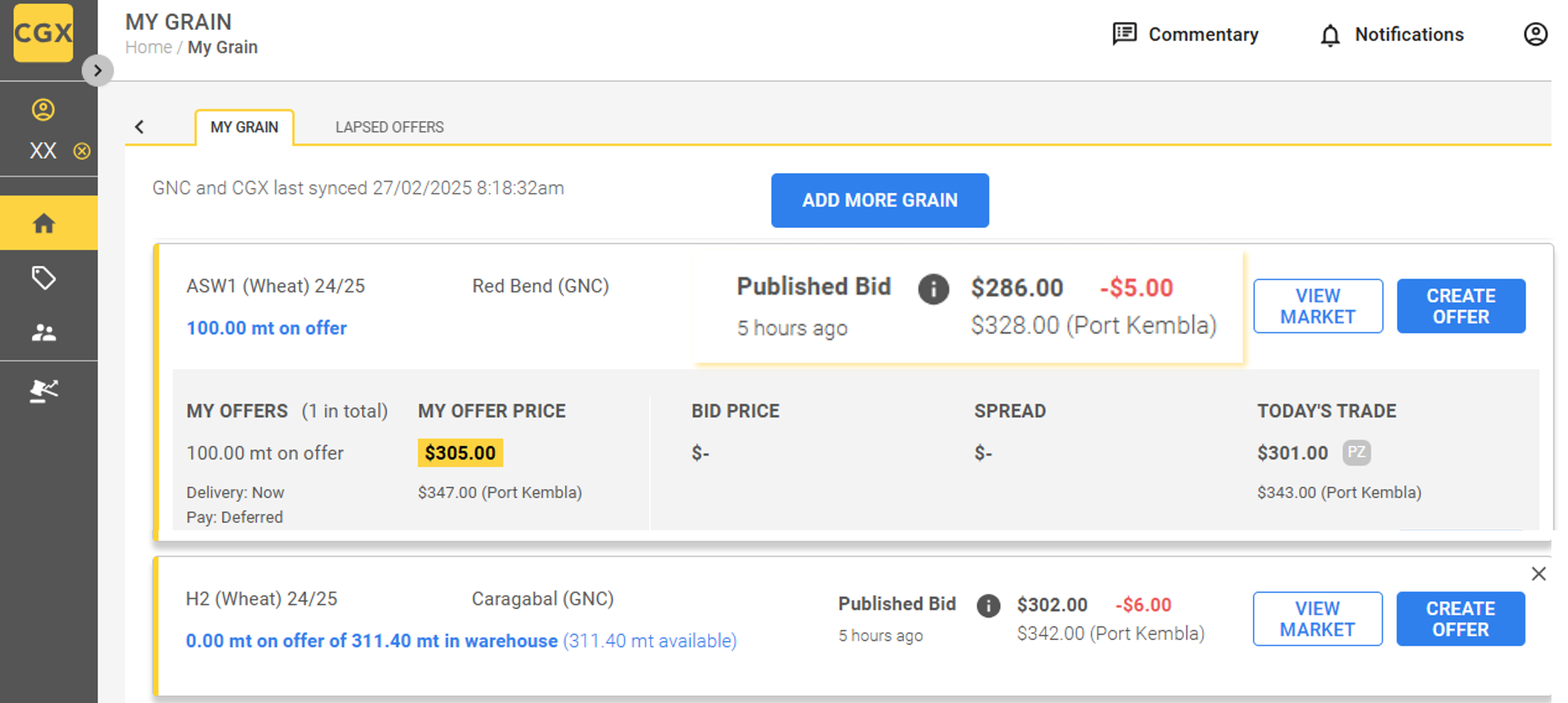Open the auction gavel sidebar icon

(44, 391)
